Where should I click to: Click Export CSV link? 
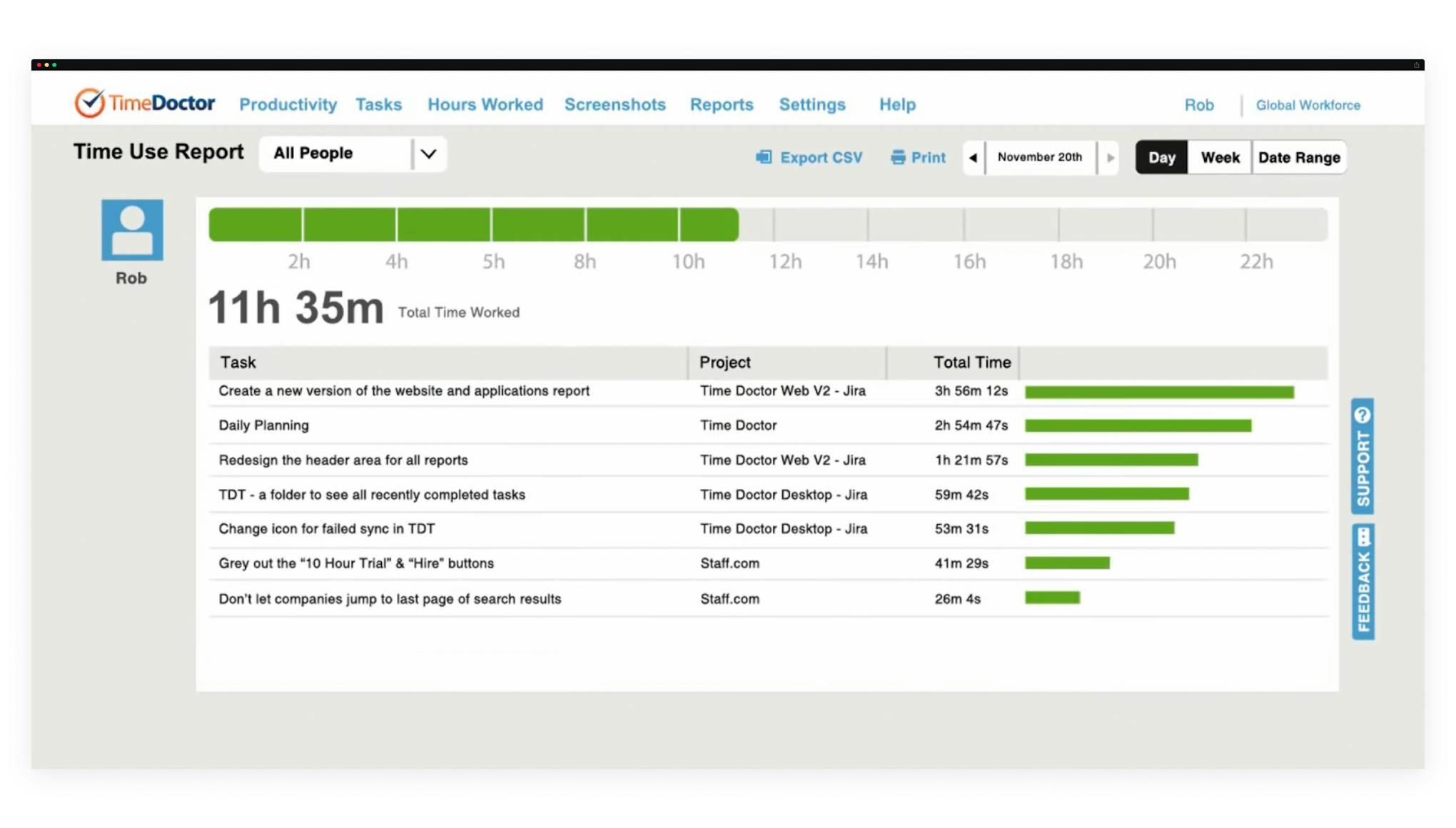pyautogui.click(x=809, y=157)
